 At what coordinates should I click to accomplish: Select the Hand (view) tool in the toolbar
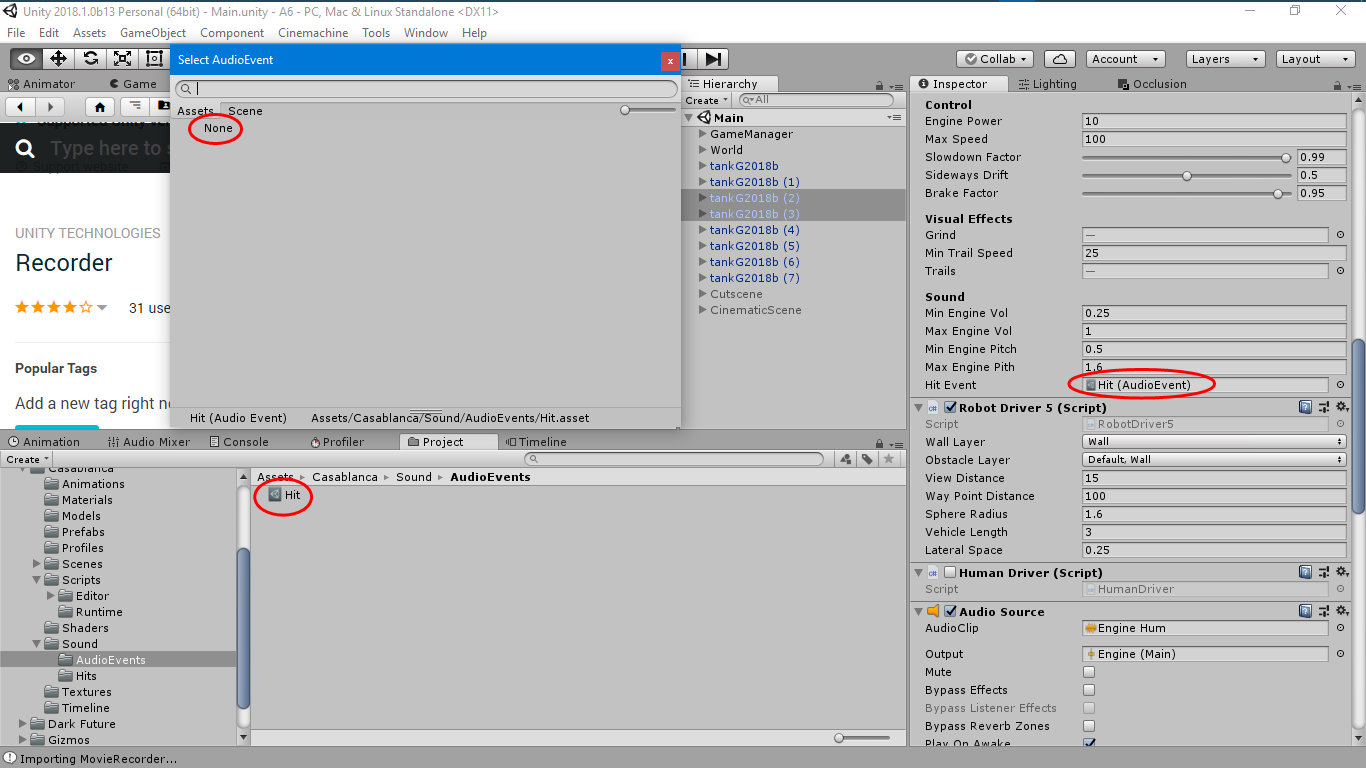[x=26, y=59]
